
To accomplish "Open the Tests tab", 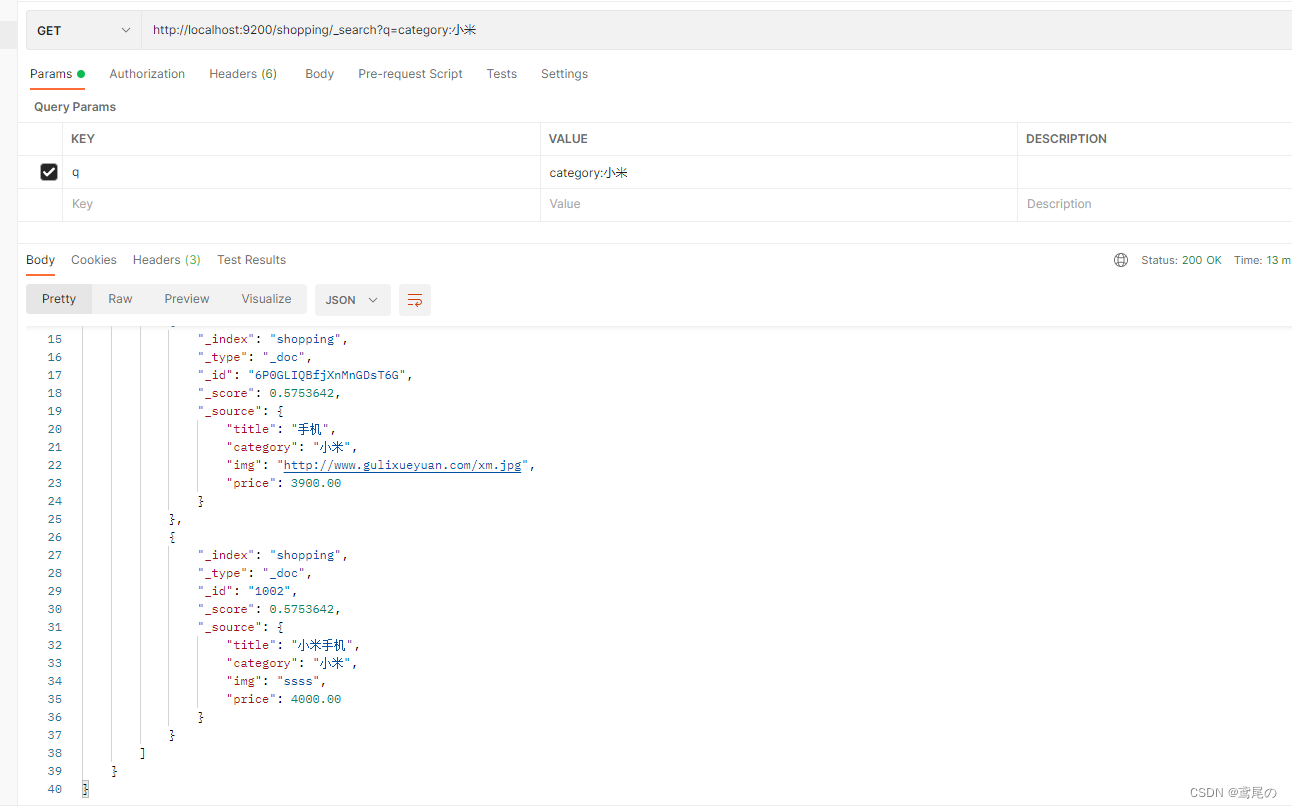I will [501, 74].
